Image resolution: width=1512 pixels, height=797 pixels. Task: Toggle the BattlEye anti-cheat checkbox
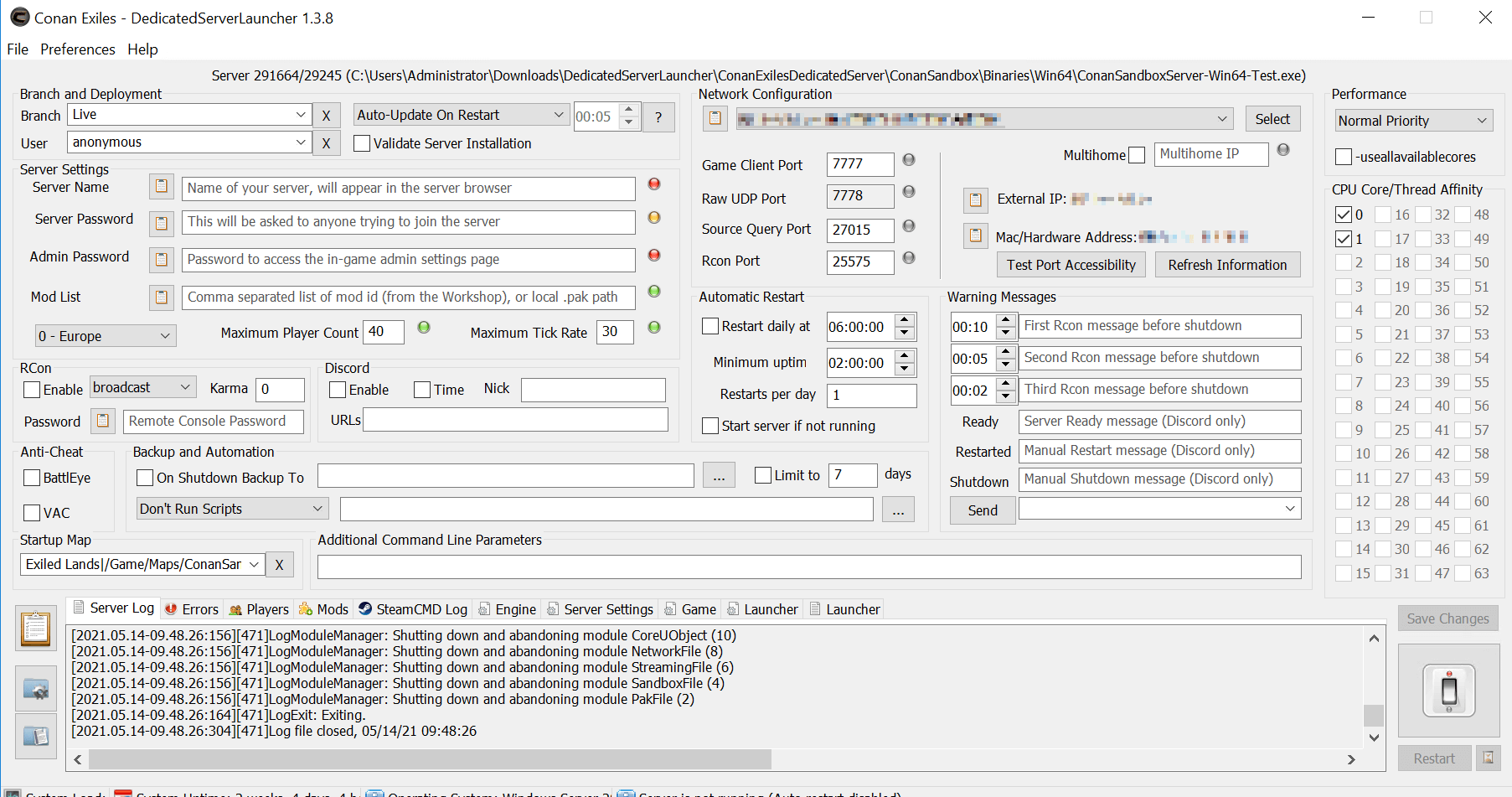point(32,478)
